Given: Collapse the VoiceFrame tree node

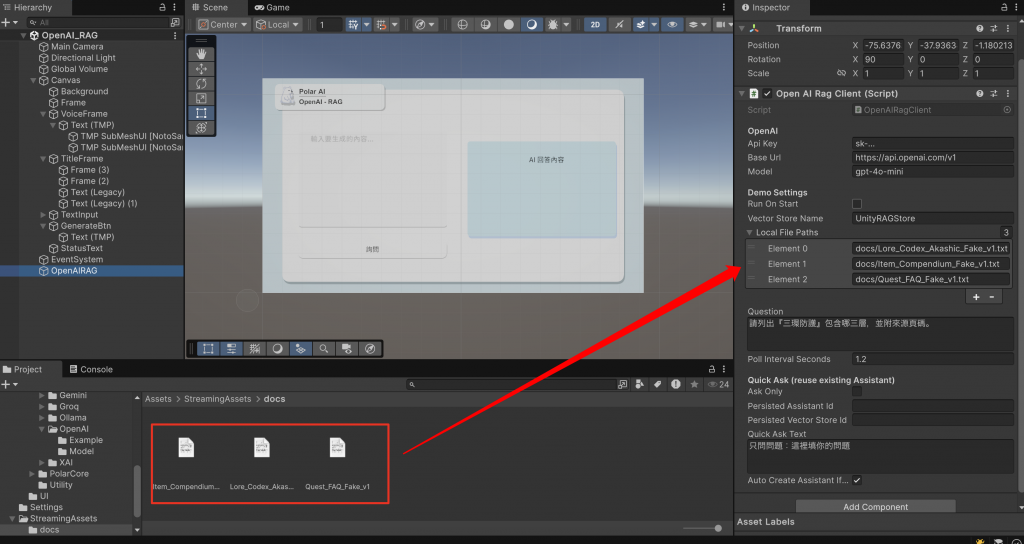Looking at the screenshot, I should 43,114.
